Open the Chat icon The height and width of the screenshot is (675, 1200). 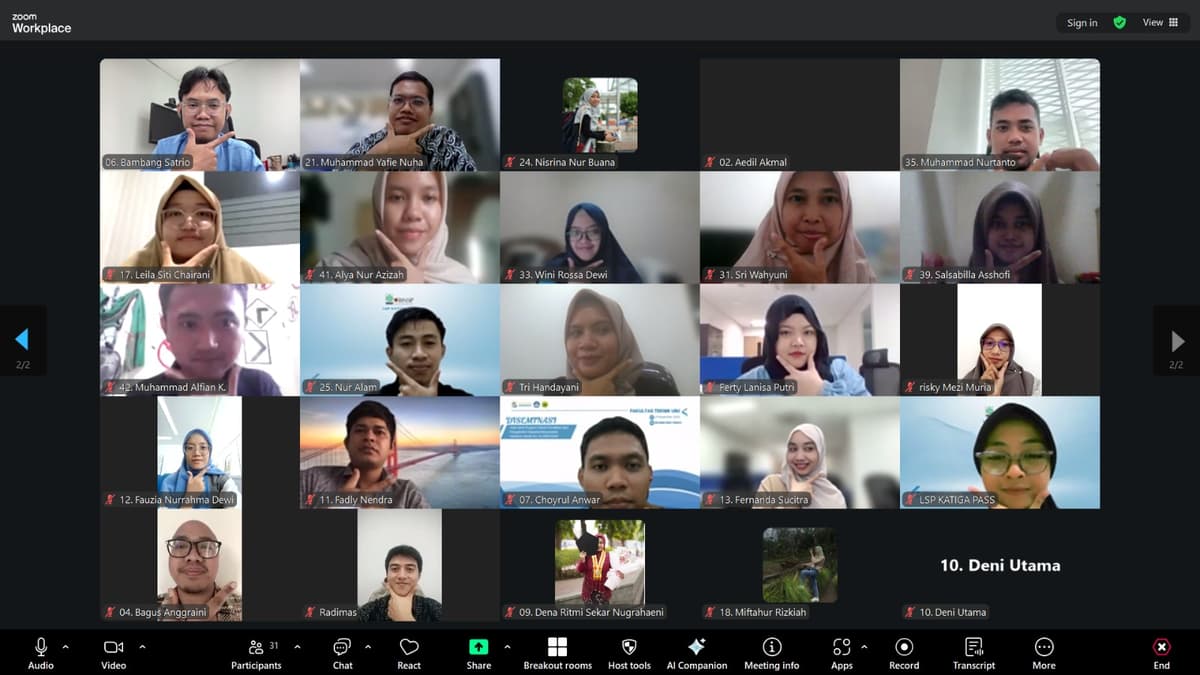click(x=342, y=647)
